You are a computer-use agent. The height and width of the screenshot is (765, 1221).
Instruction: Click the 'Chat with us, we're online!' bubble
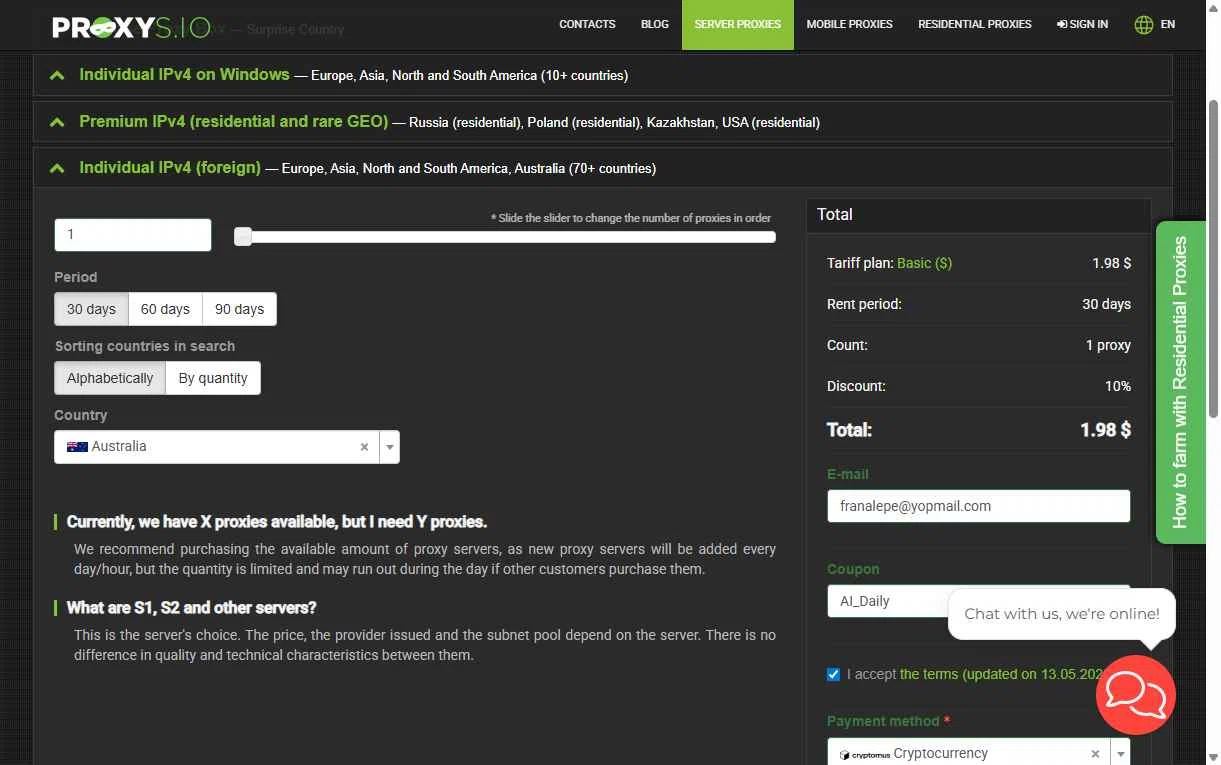tap(1062, 614)
